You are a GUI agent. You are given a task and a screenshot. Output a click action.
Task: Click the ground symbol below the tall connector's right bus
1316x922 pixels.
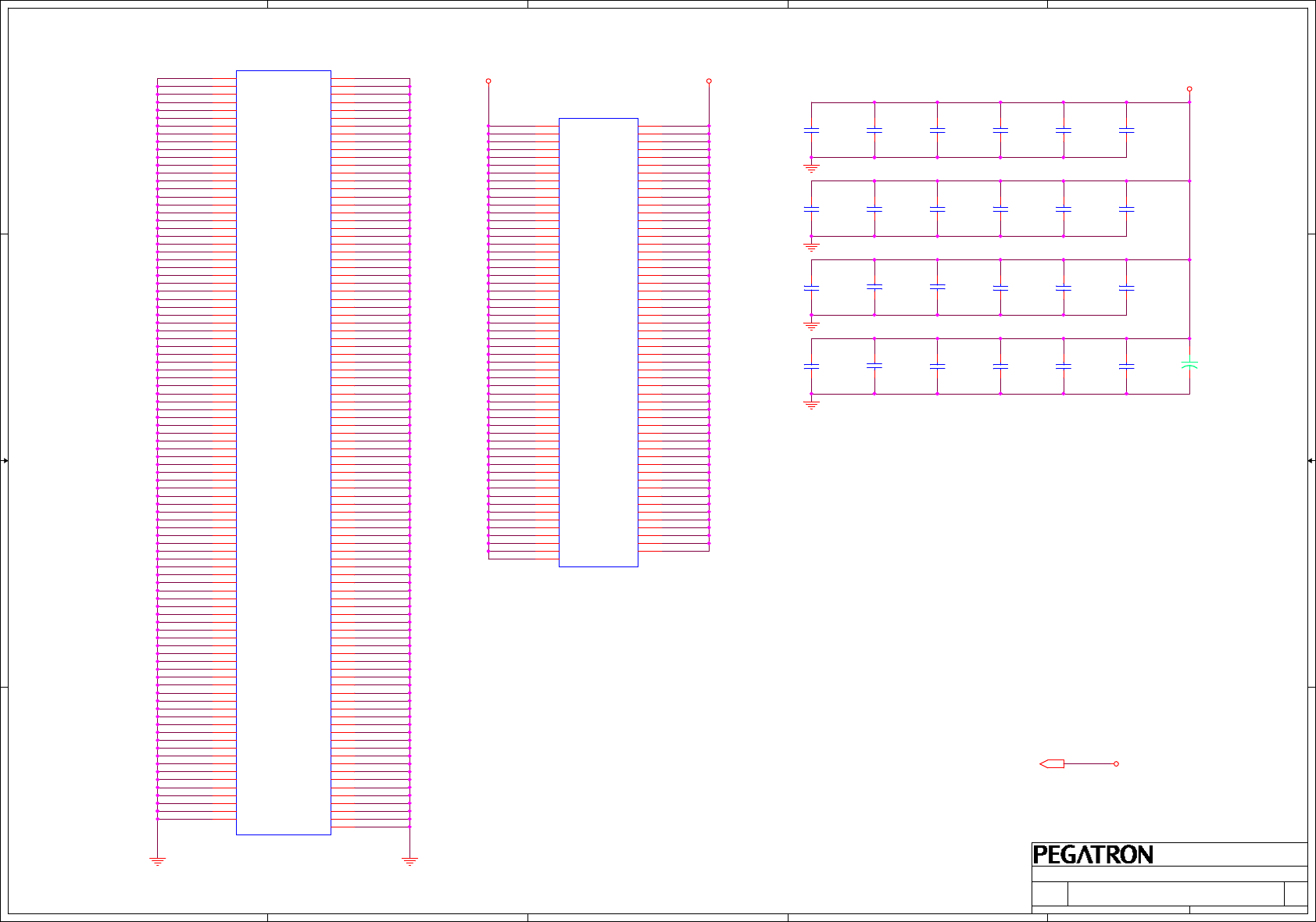pos(409,861)
